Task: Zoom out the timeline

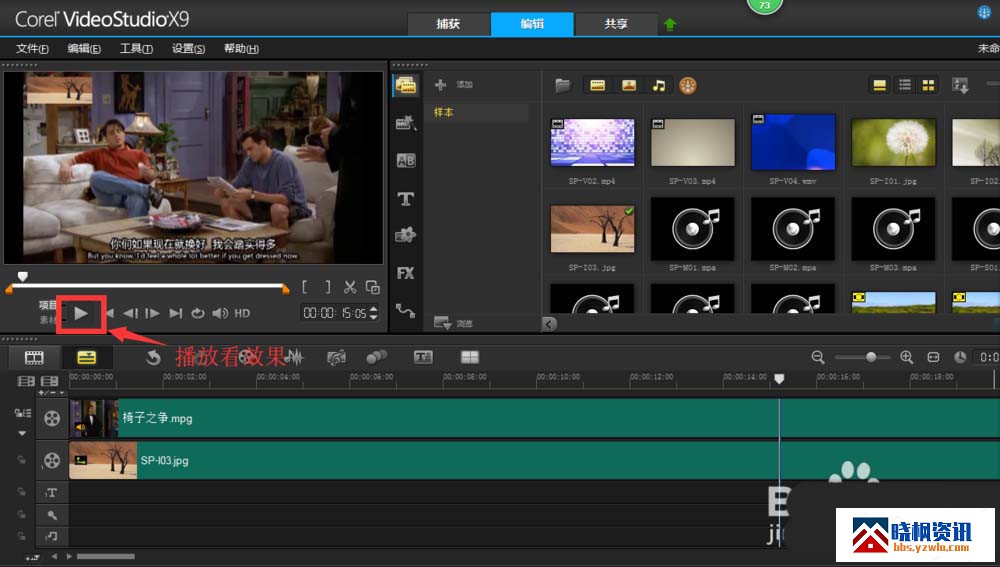Action: (818, 357)
